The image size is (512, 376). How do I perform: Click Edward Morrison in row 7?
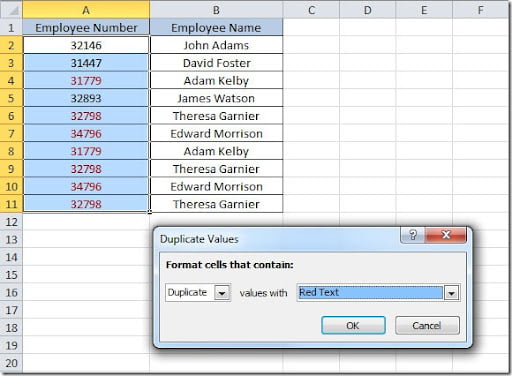[216, 133]
